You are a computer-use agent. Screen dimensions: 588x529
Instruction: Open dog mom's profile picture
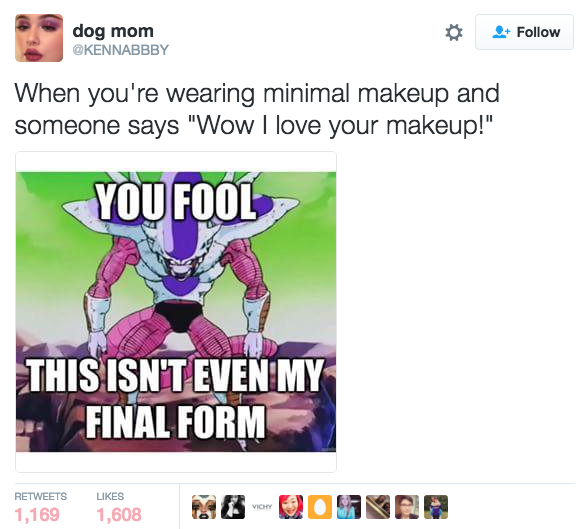[x=39, y=38]
